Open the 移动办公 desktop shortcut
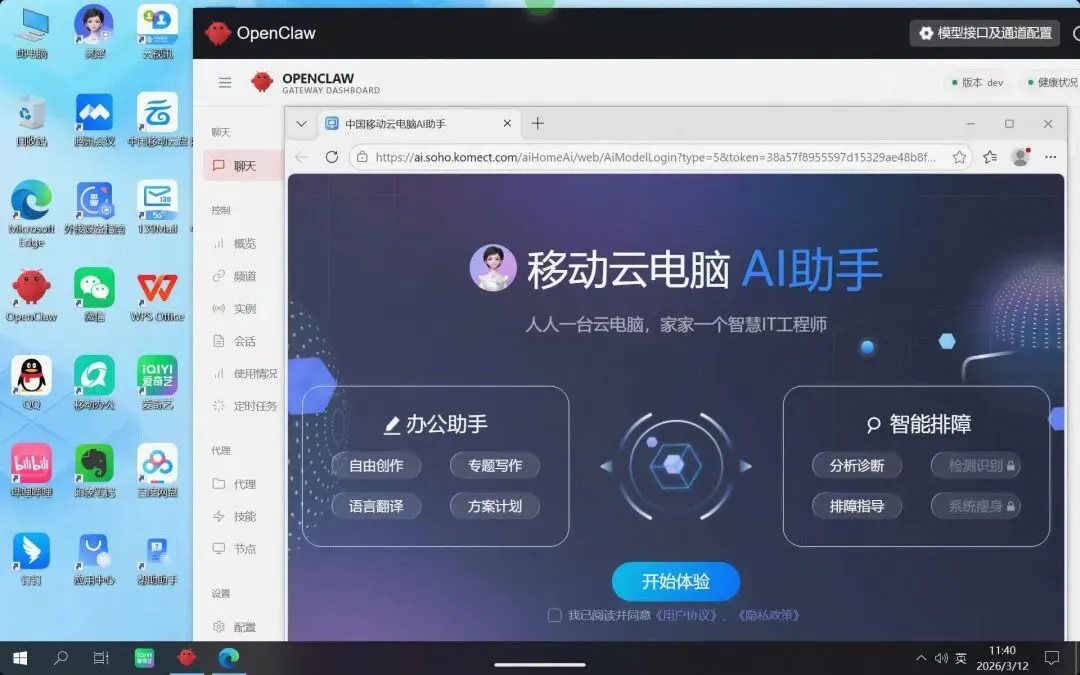1080x675 pixels. [x=94, y=382]
